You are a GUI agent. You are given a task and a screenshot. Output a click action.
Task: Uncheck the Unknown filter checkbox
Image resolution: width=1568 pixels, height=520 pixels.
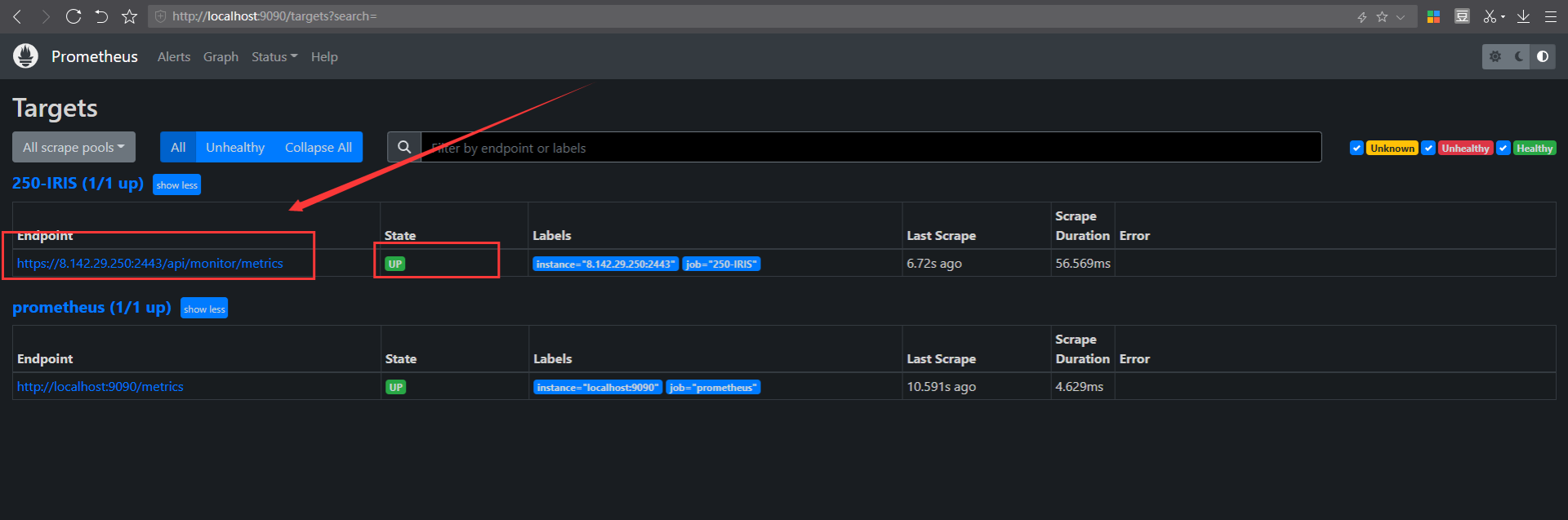(x=1356, y=148)
